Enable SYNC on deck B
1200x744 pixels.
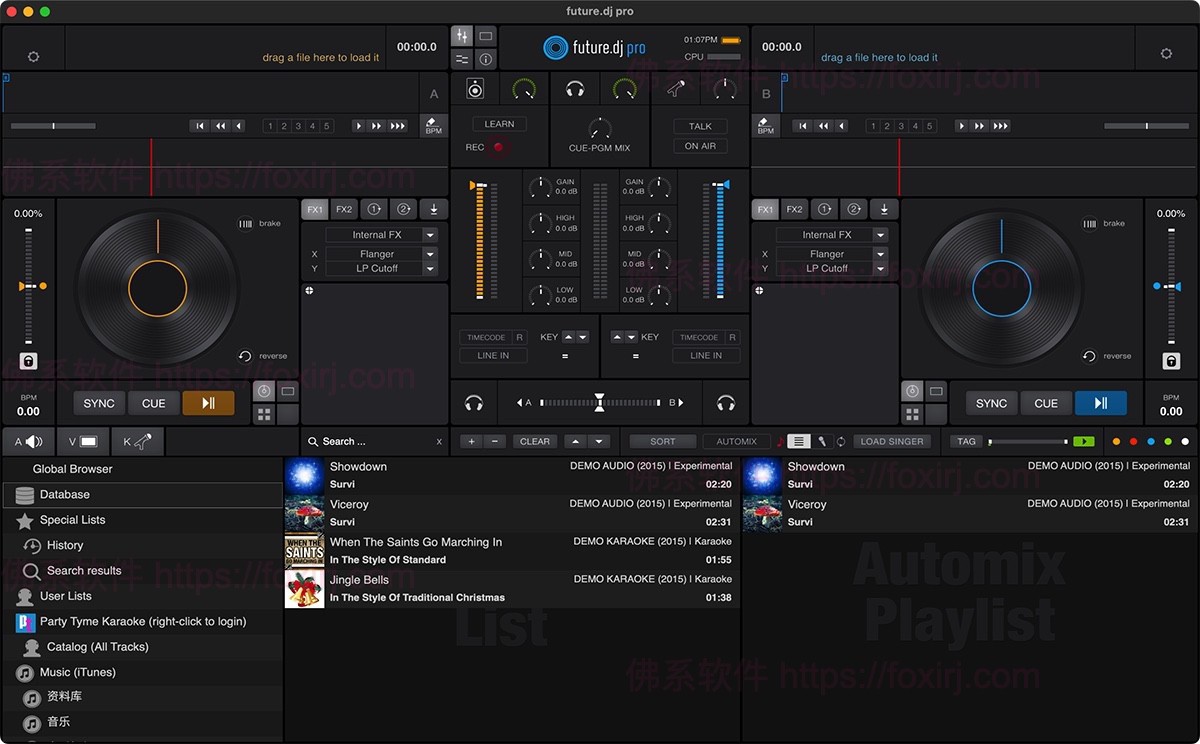[x=991, y=403]
